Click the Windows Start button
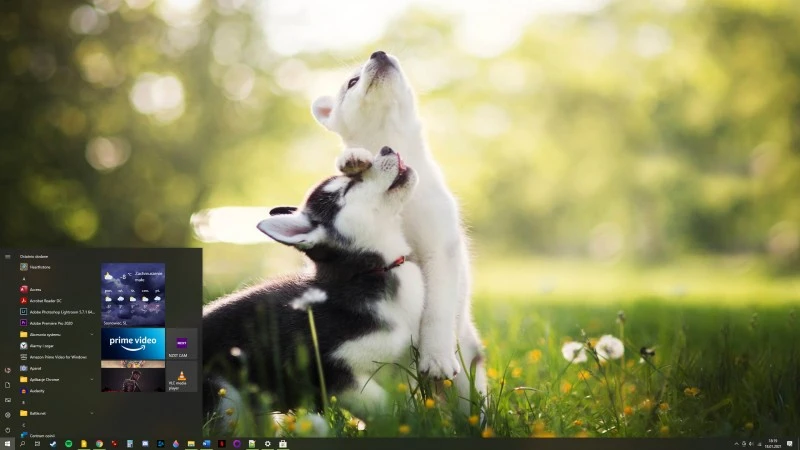Viewport: 800px width, 450px height. pos(7,444)
